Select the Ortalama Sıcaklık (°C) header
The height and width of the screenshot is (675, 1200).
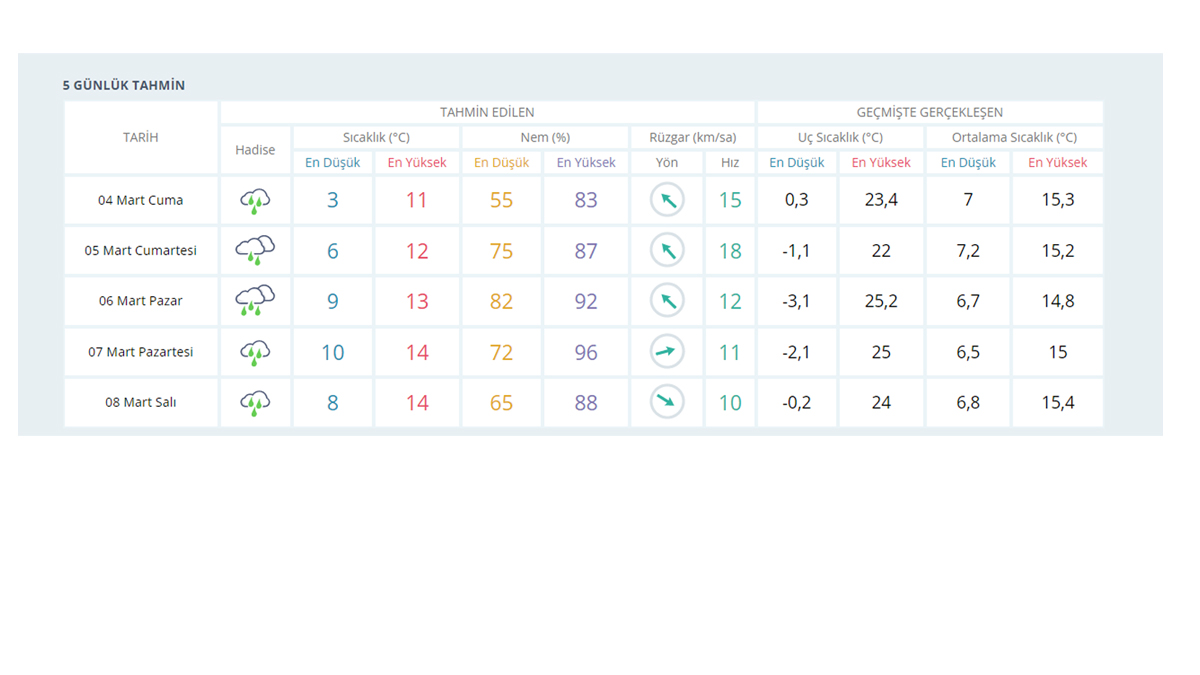coord(1014,137)
